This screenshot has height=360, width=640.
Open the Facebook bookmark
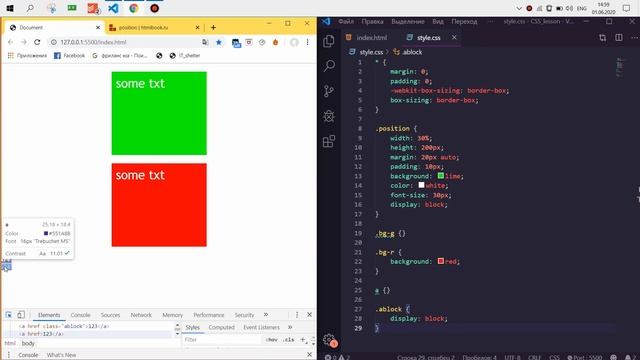click(69, 56)
